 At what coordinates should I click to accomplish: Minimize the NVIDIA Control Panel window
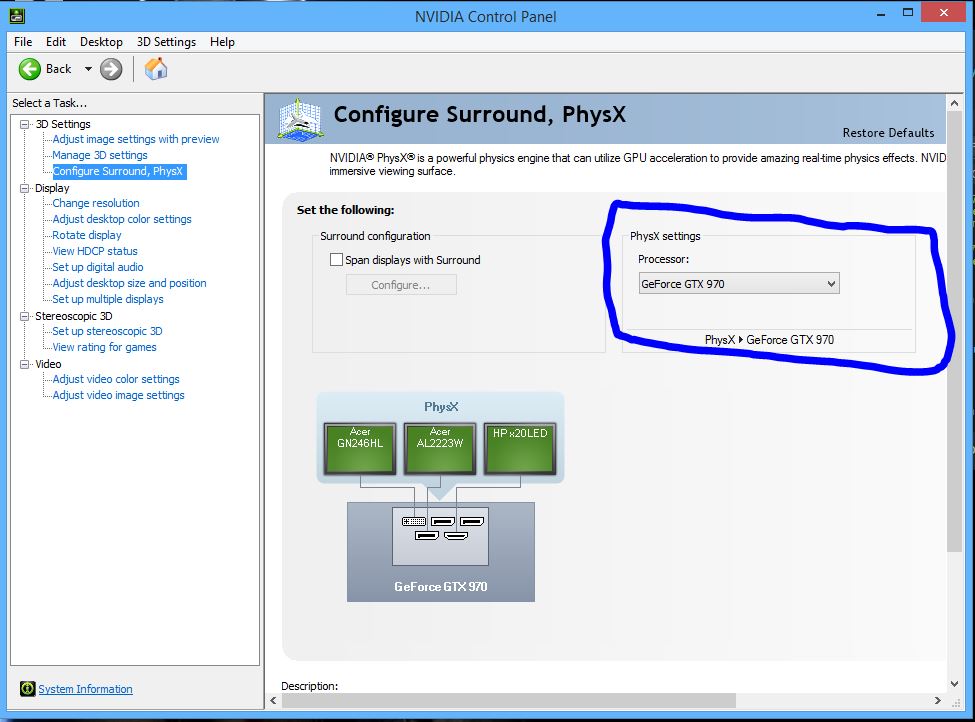pos(880,13)
